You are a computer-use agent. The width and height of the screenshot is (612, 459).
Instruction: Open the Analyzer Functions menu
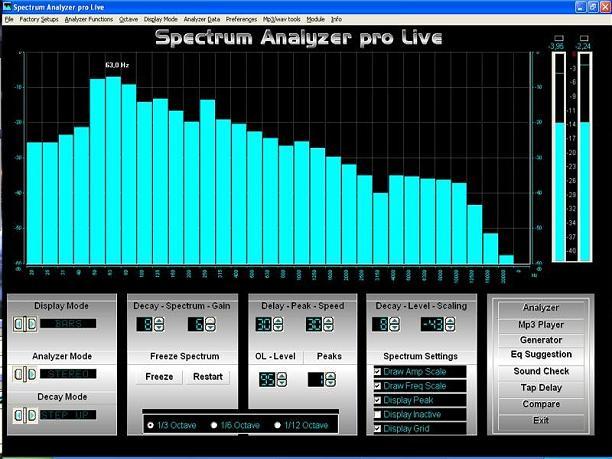click(x=89, y=19)
